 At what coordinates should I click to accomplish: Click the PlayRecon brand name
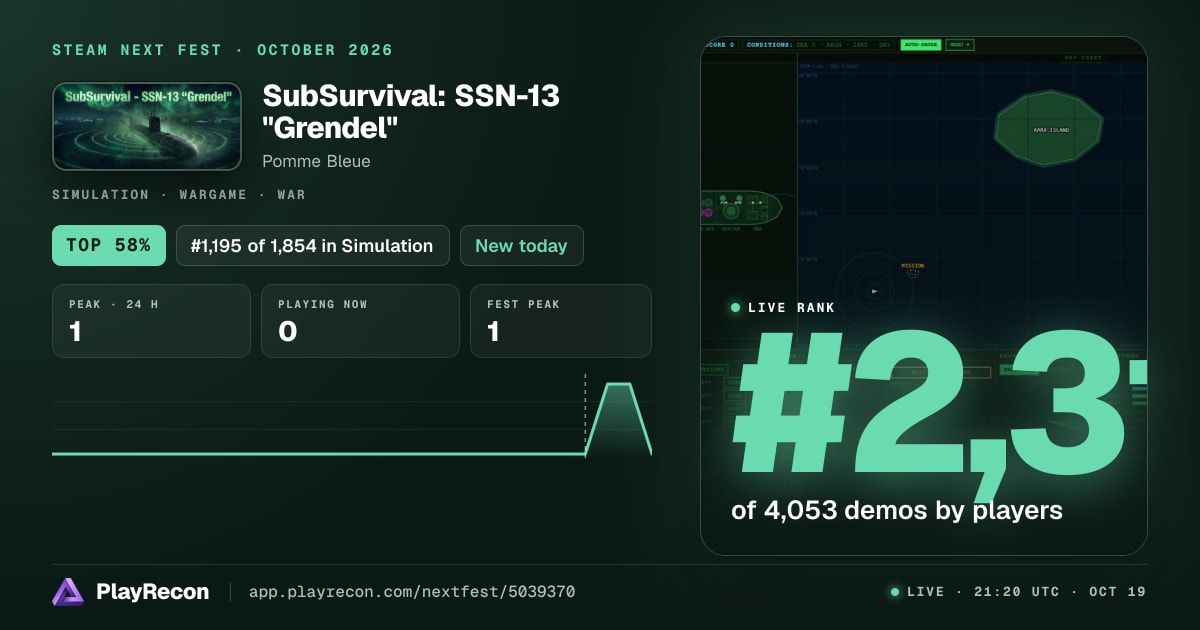click(x=153, y=592)
